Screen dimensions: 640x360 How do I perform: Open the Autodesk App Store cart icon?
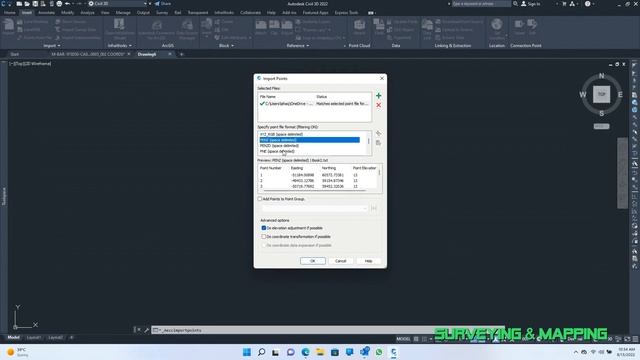[x=564, y=4]
